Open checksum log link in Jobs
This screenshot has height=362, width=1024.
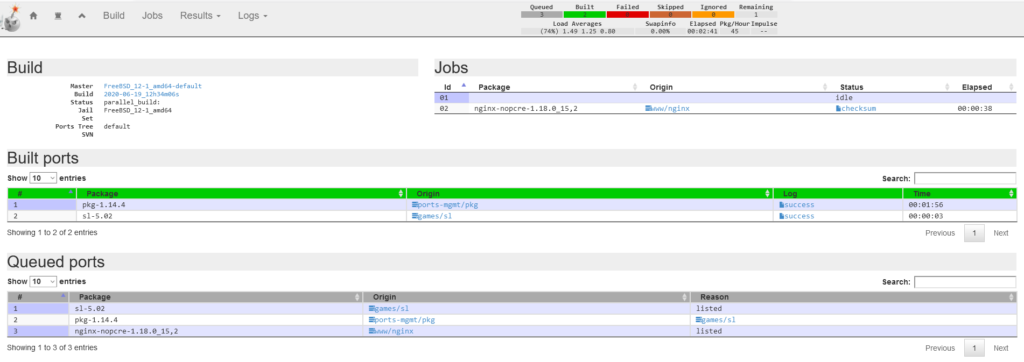pyautogui.click(x=858, y=108)
